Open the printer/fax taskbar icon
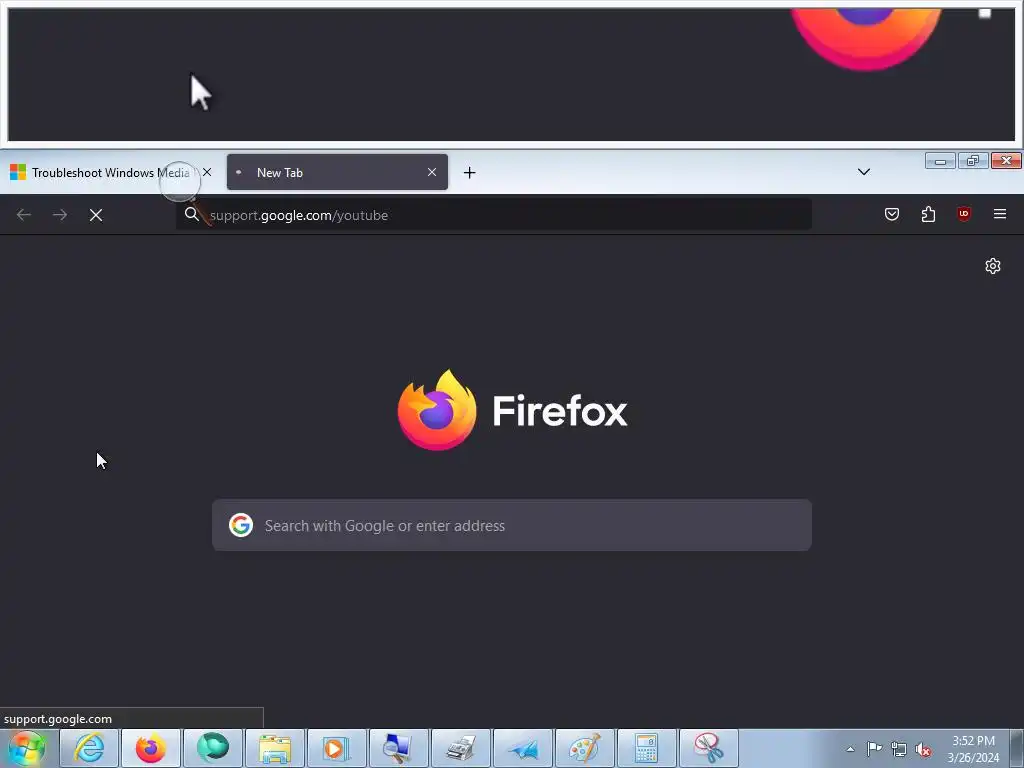Image resolution: width=1024 pixels, height=768 pixels. point(460,748)
